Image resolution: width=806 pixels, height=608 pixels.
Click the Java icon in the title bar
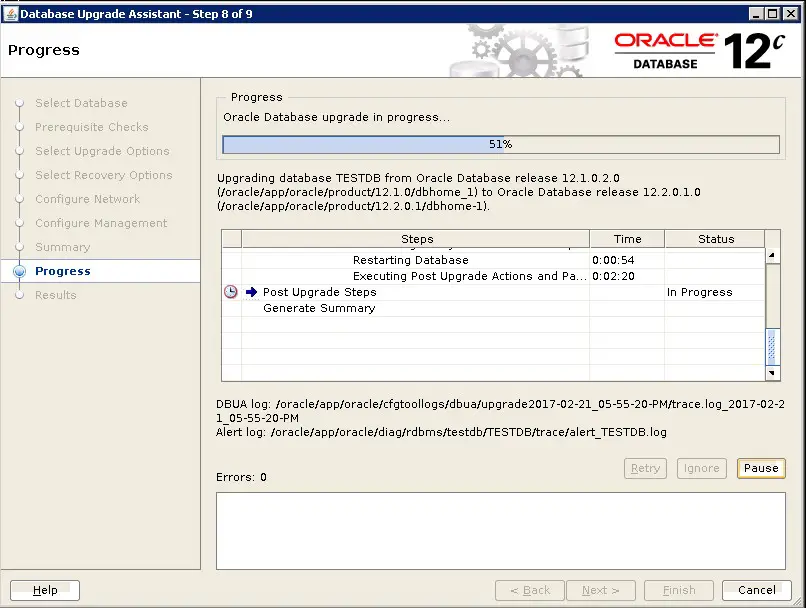point(10,14)
